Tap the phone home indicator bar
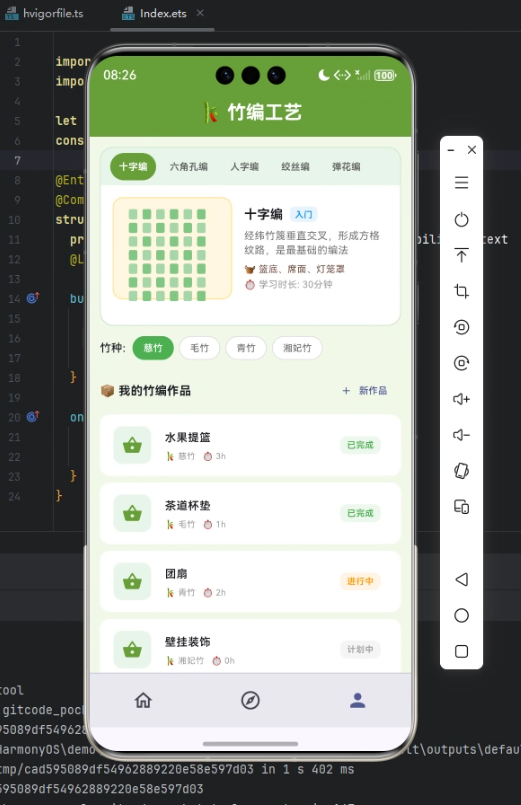The height and width of the screenshot is (805, 521). (x=250, y=743)
